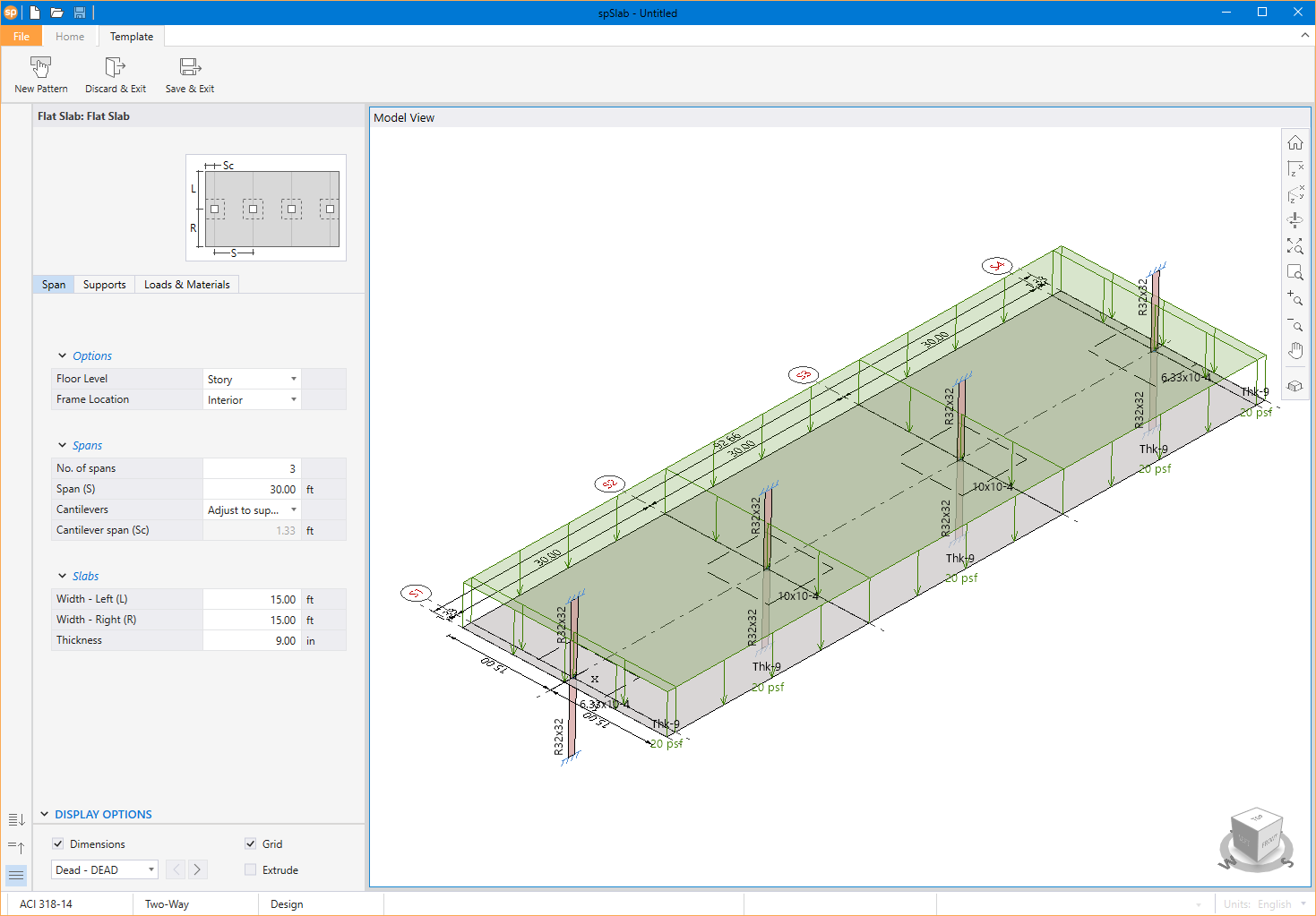Open the Frame Location dropdown
Image resolution: width=1316 pixels, height=916 pixels.
[x=252, y=399]
